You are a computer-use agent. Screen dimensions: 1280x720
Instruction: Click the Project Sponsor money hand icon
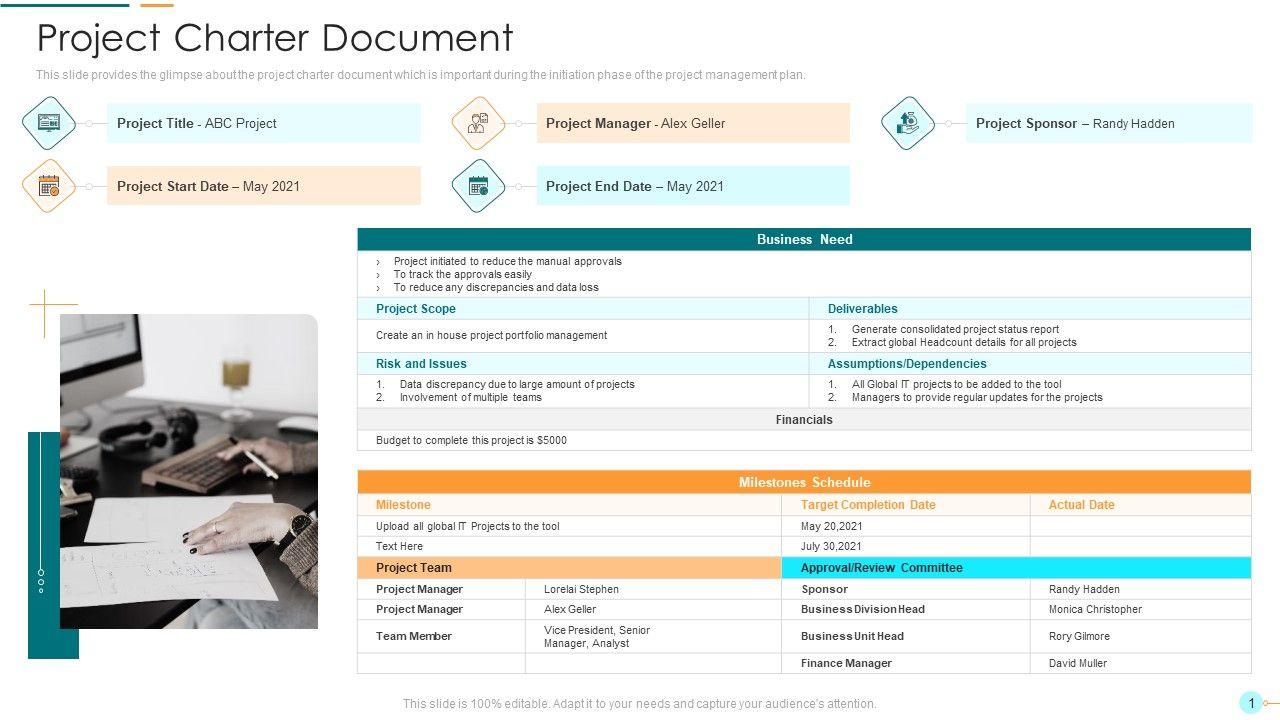pos(908,123)
